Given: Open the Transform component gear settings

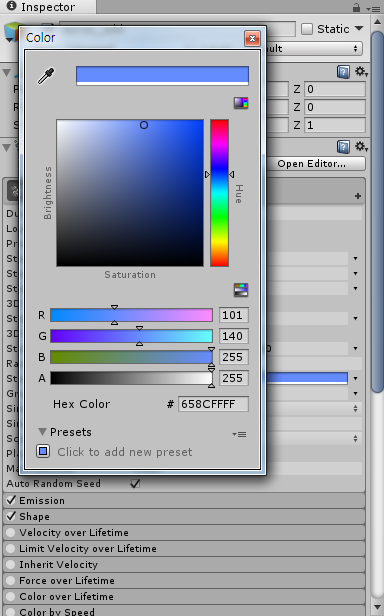Looking at the screenshot, I should 361,72.
